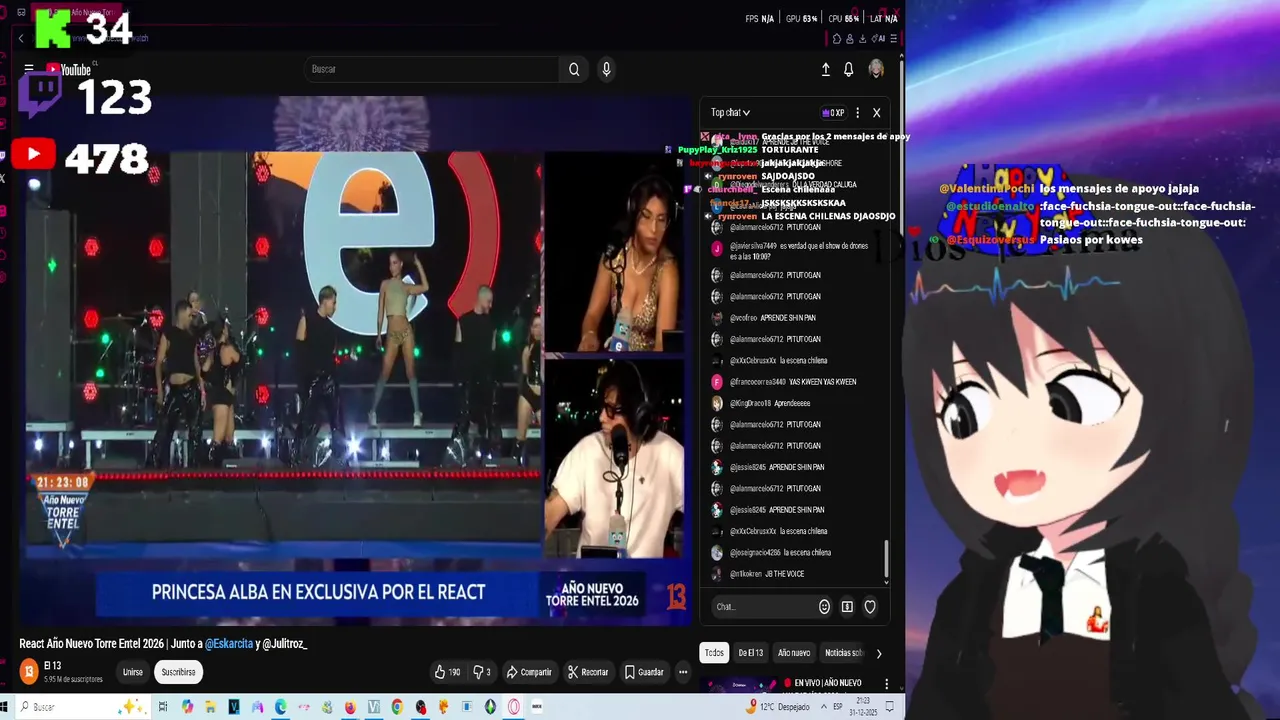Show more filter chips with right chevron
1280x720 pixels.
(x=879, y=653)
